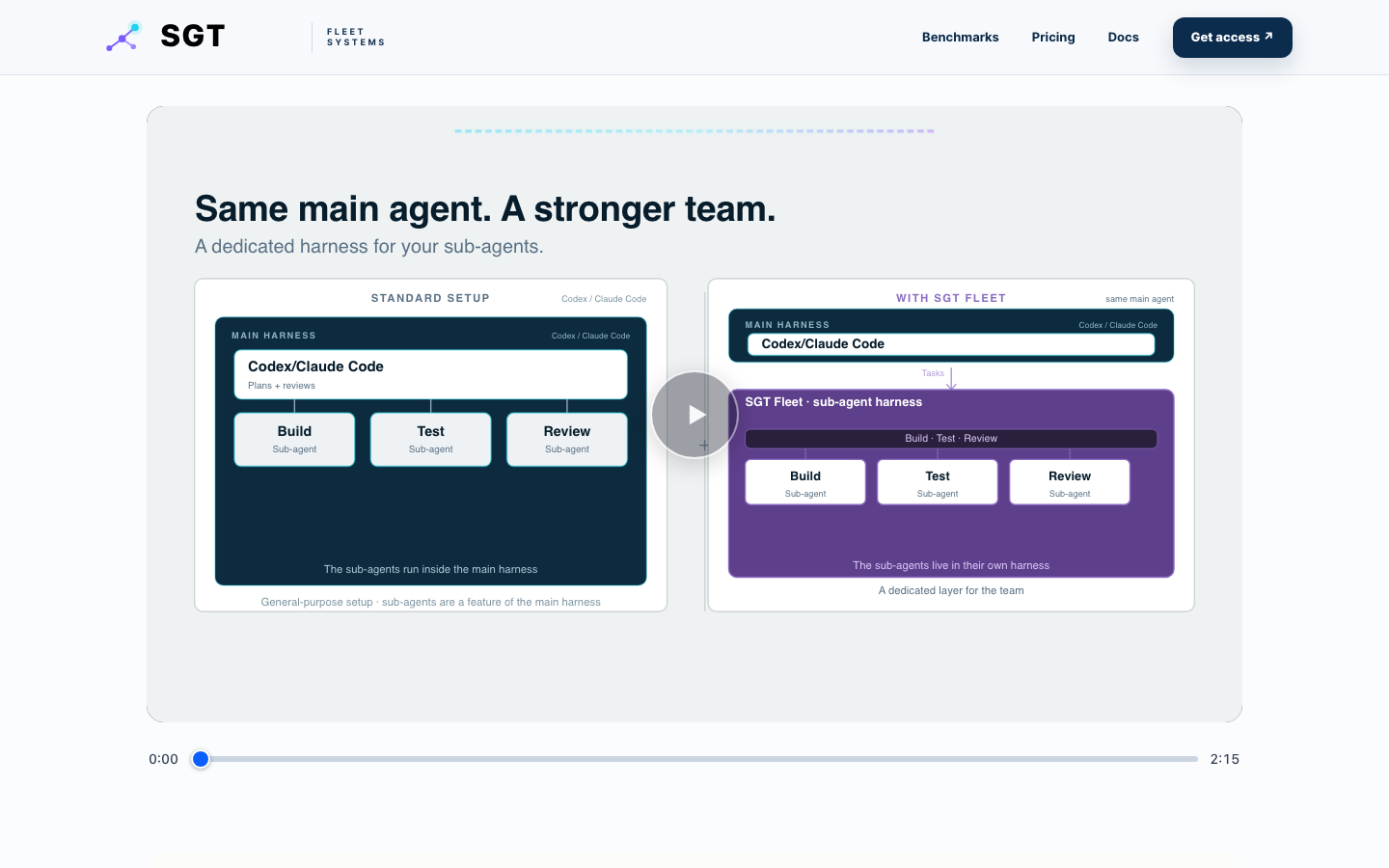Click the "same main agent" label

(x=1139, y=299)
